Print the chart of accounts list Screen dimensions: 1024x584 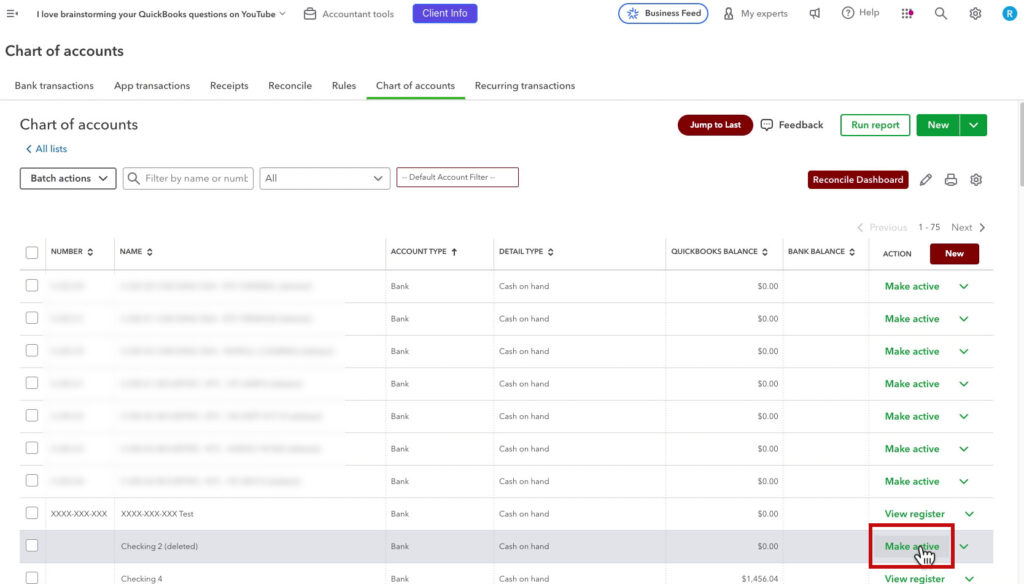pyautogui.click(x=951, y=179)
